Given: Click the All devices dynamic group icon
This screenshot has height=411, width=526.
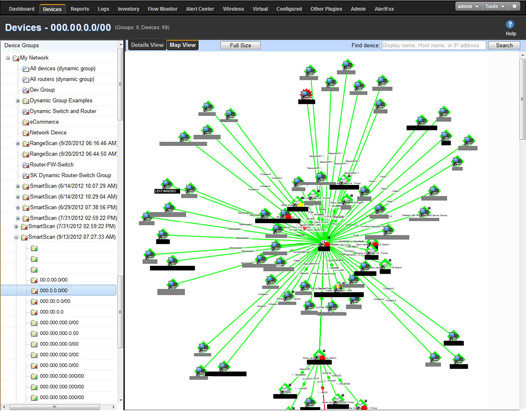Looking at the screenshot, I should [25, 69].
